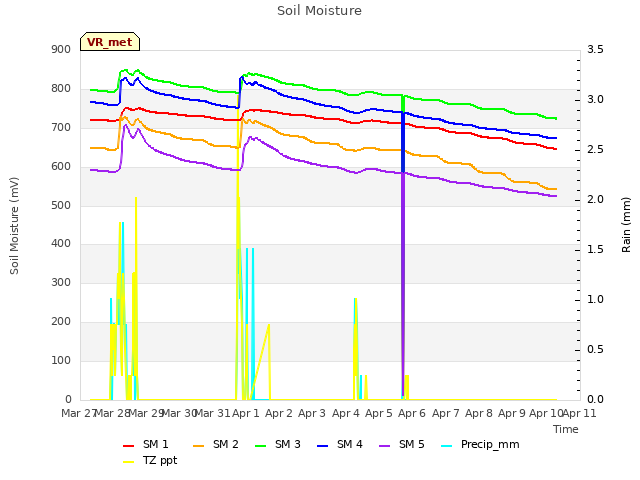640x480 pixels.
Task: Click the 800 tick on left axis
Action: tap(61, 89)
